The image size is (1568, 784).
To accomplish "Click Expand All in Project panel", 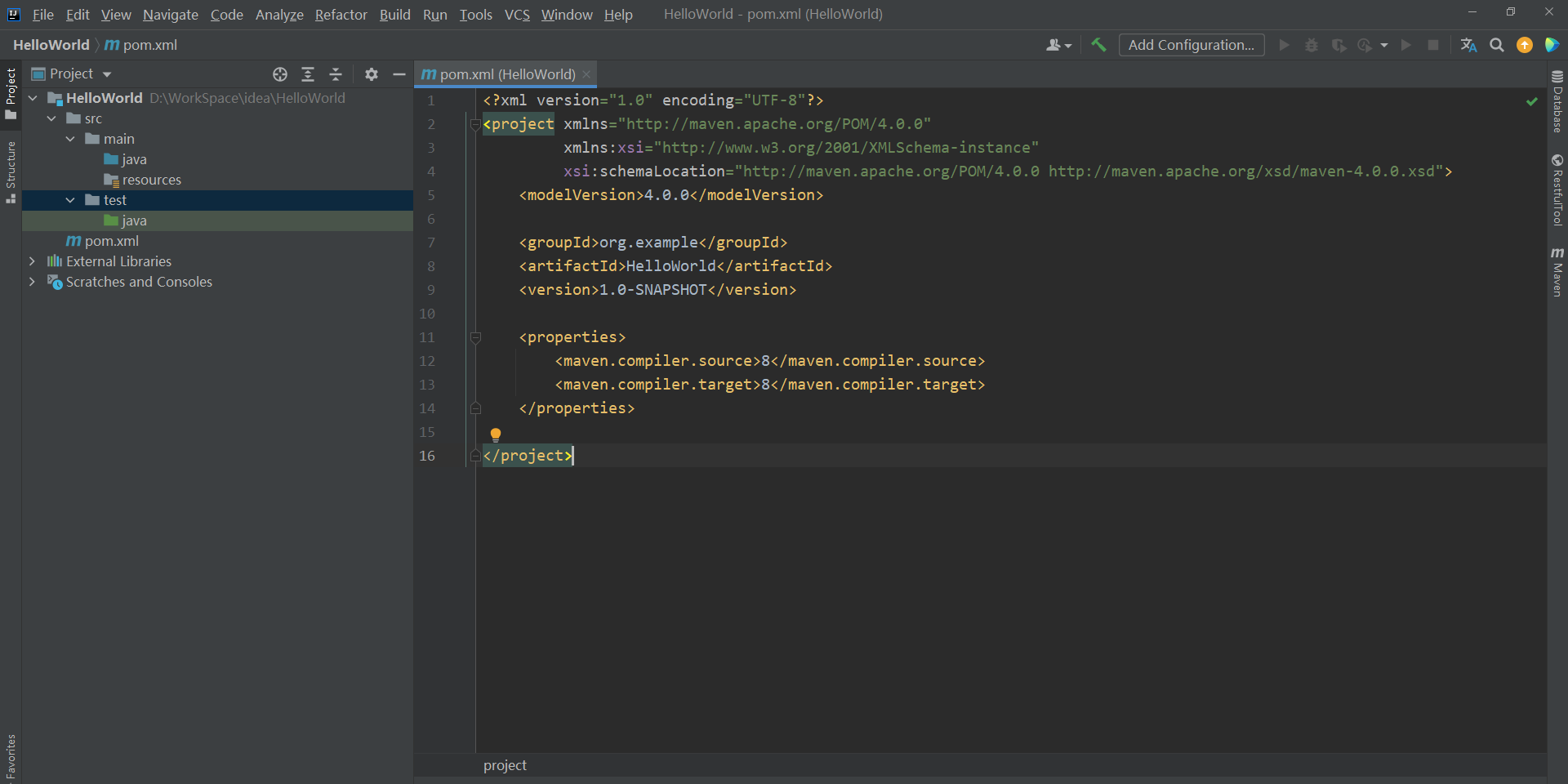I will pyautogui.click(x=308, y=74).
